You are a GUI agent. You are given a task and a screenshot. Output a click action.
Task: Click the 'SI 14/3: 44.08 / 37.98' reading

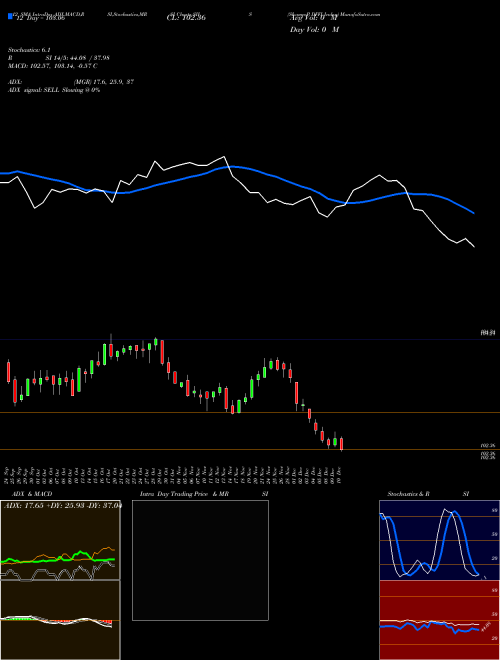pyautogui.click(x=78, y=58)
